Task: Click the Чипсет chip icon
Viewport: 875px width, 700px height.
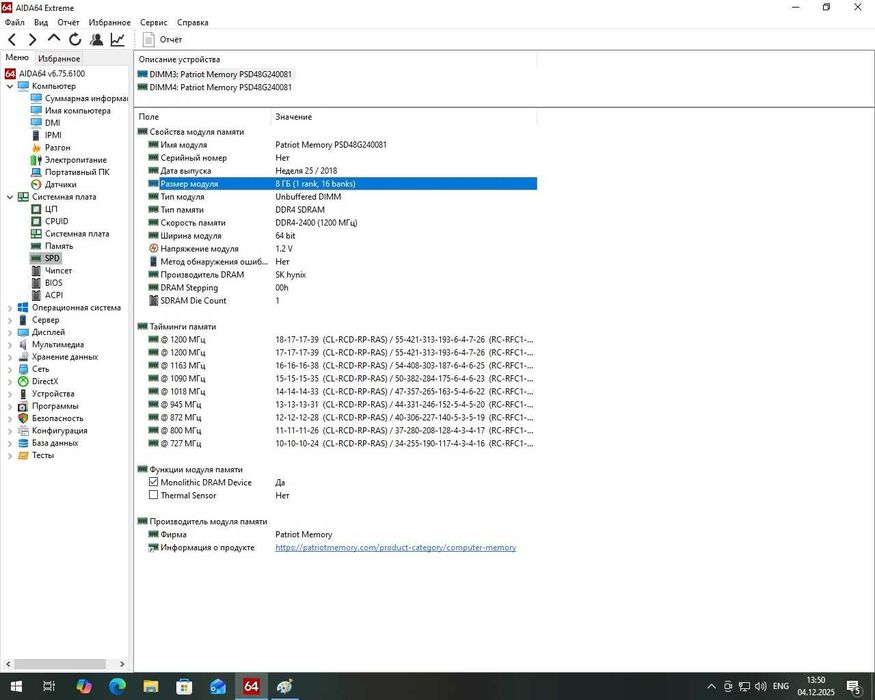Action: tap(36, 271)
